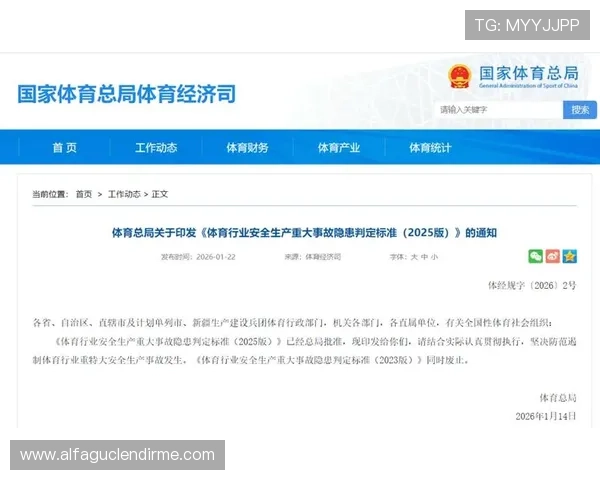Click the 国家体育总局体育经济司 site title

pyautogui.click(x=127, y=94)
